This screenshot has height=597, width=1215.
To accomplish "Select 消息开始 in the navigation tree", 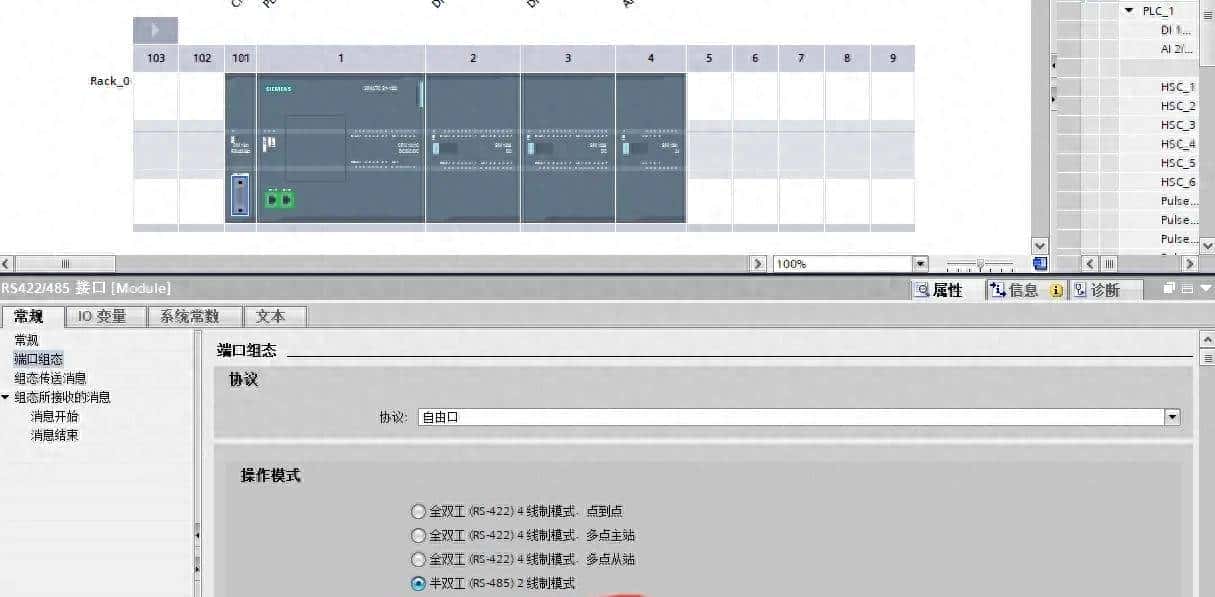I will pos(55,416).
